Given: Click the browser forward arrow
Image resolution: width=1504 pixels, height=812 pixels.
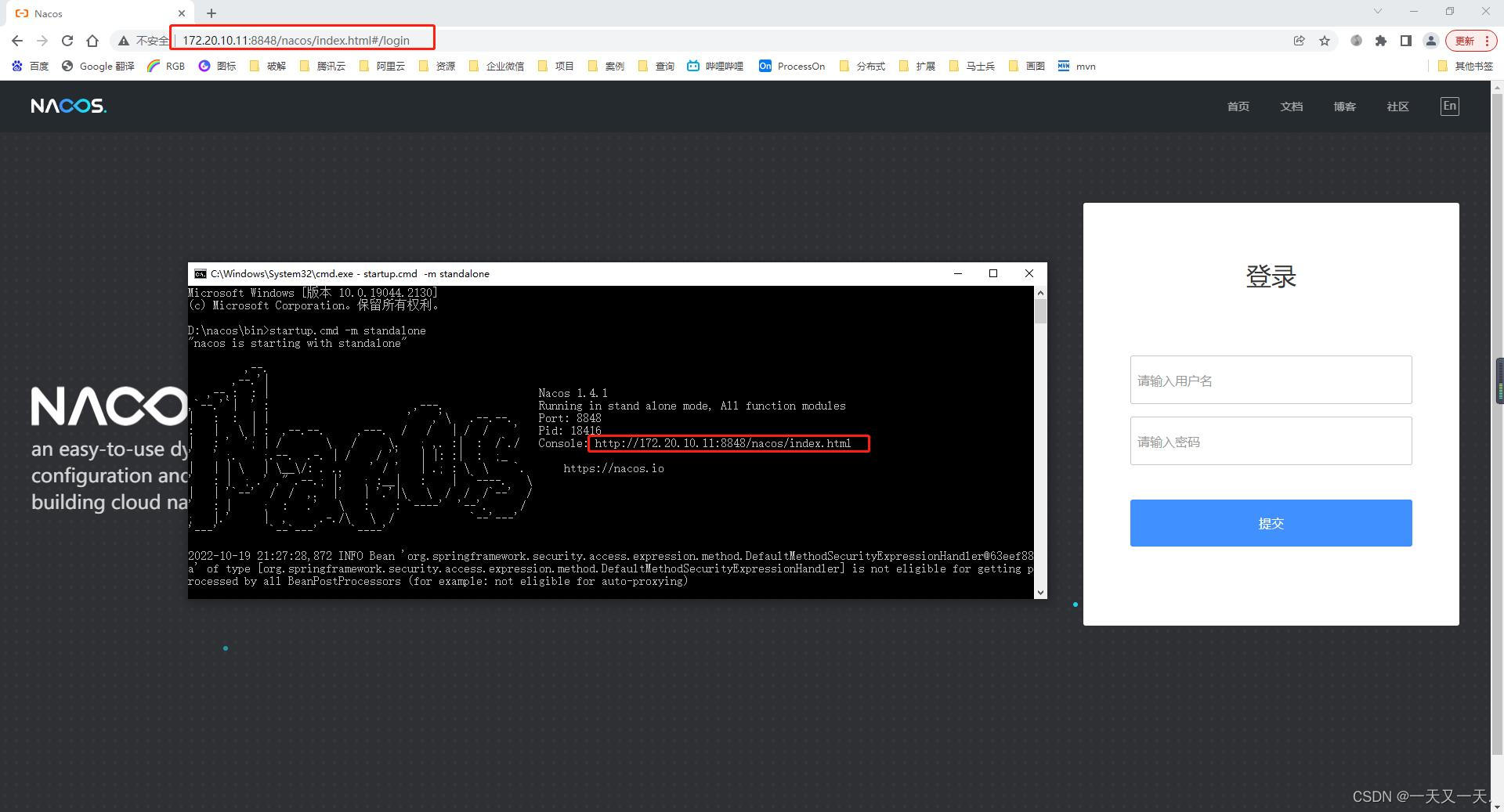Looking at the screenshot, I should tap(42, 41).
